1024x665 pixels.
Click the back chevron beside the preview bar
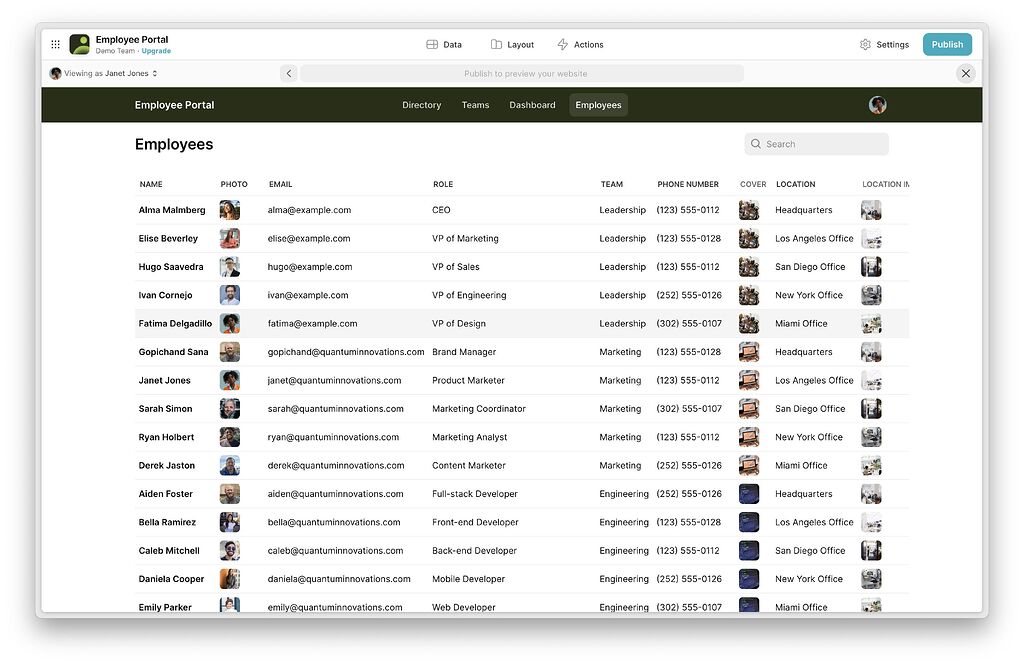tap(289, 72)
